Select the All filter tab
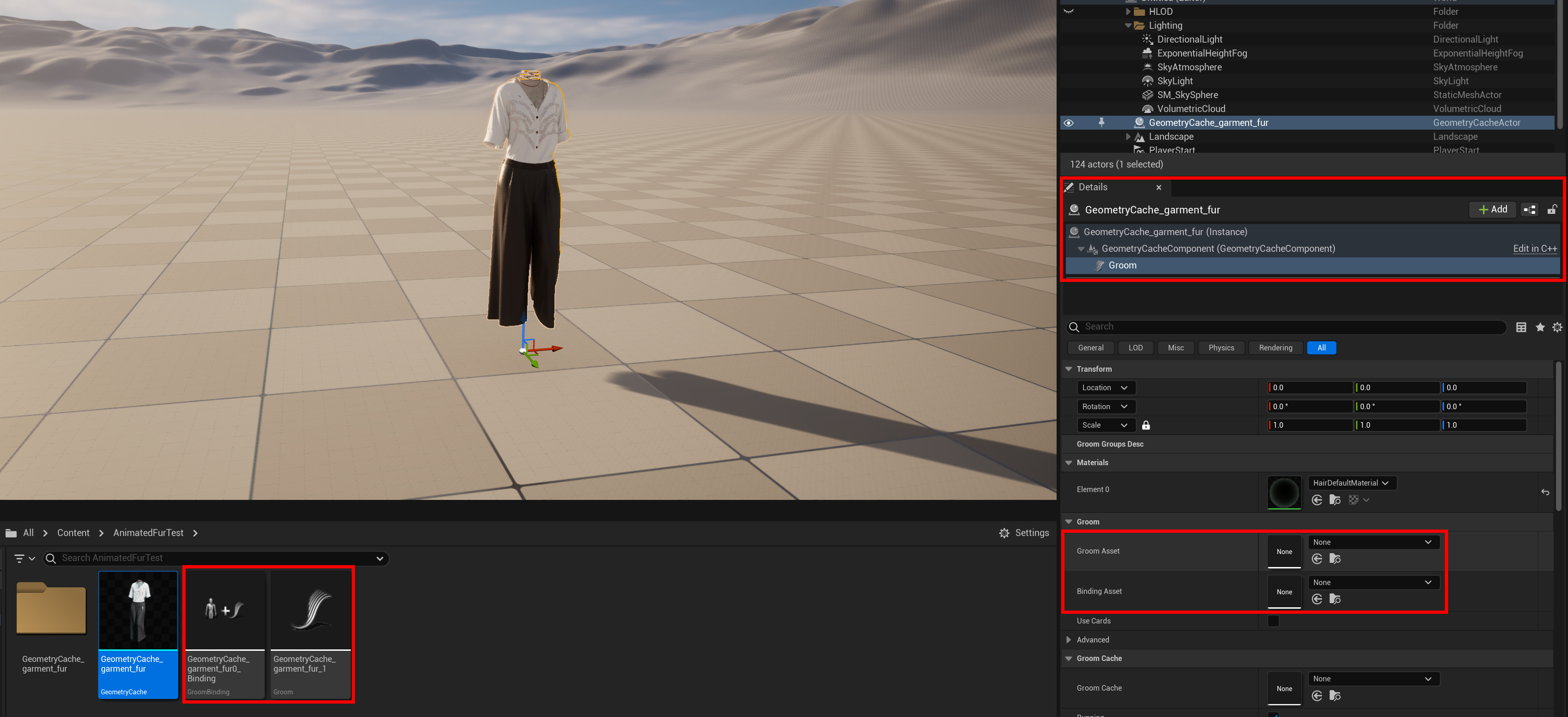The height and width of the screenshot is (717, 1568). (x=1321, y=348)
